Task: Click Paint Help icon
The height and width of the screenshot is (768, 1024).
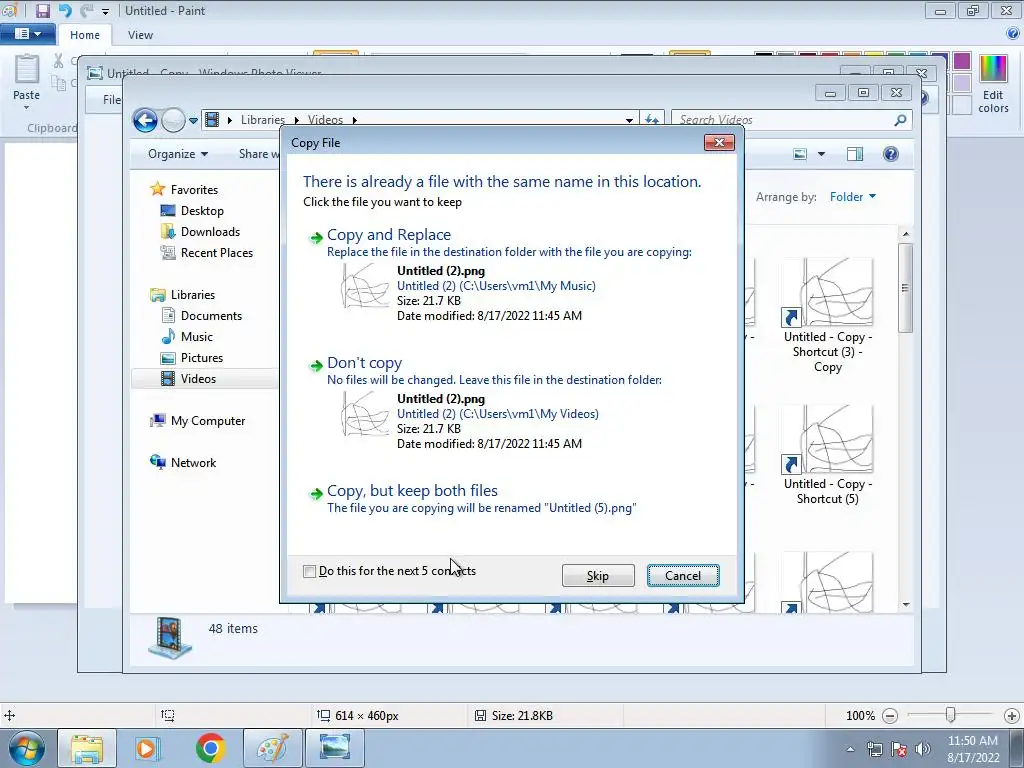Action: pos(1013,34)
